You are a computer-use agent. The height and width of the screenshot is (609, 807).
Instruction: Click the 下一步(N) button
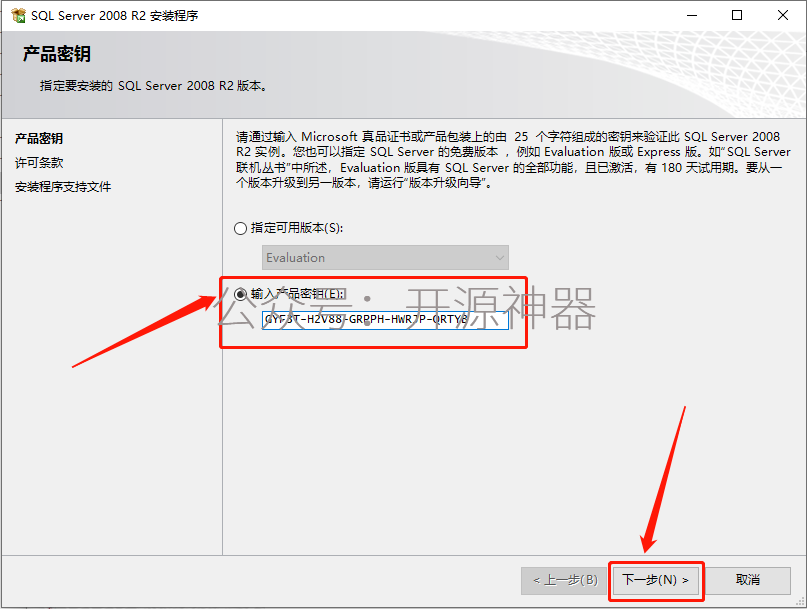coord(656,580)
